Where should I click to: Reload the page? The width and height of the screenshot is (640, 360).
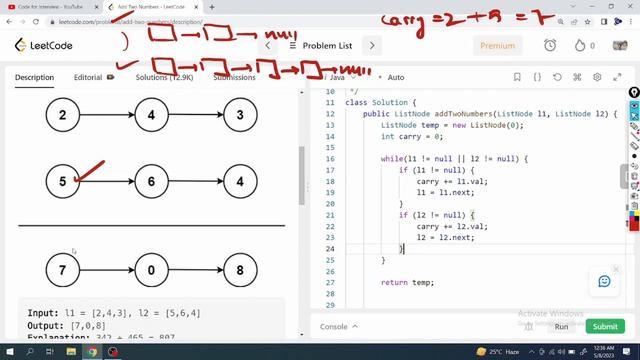[x=36, y=22]
